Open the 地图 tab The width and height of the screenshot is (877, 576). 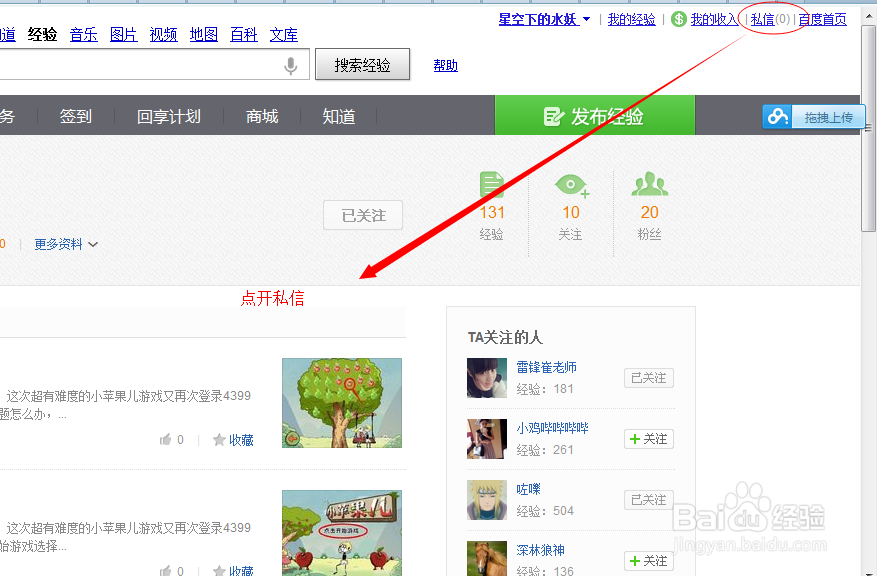pyautogui.click(x=204, y=35)
